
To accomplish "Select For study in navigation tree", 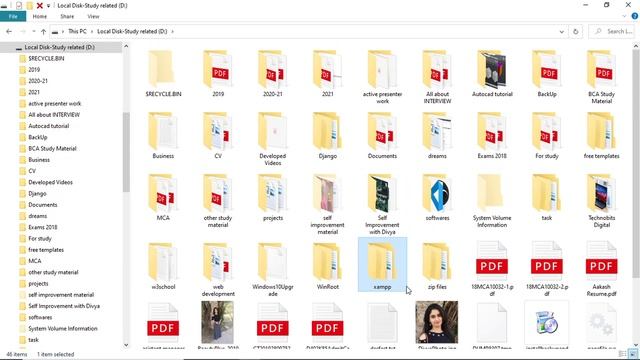I will click(x=40, y=238).
